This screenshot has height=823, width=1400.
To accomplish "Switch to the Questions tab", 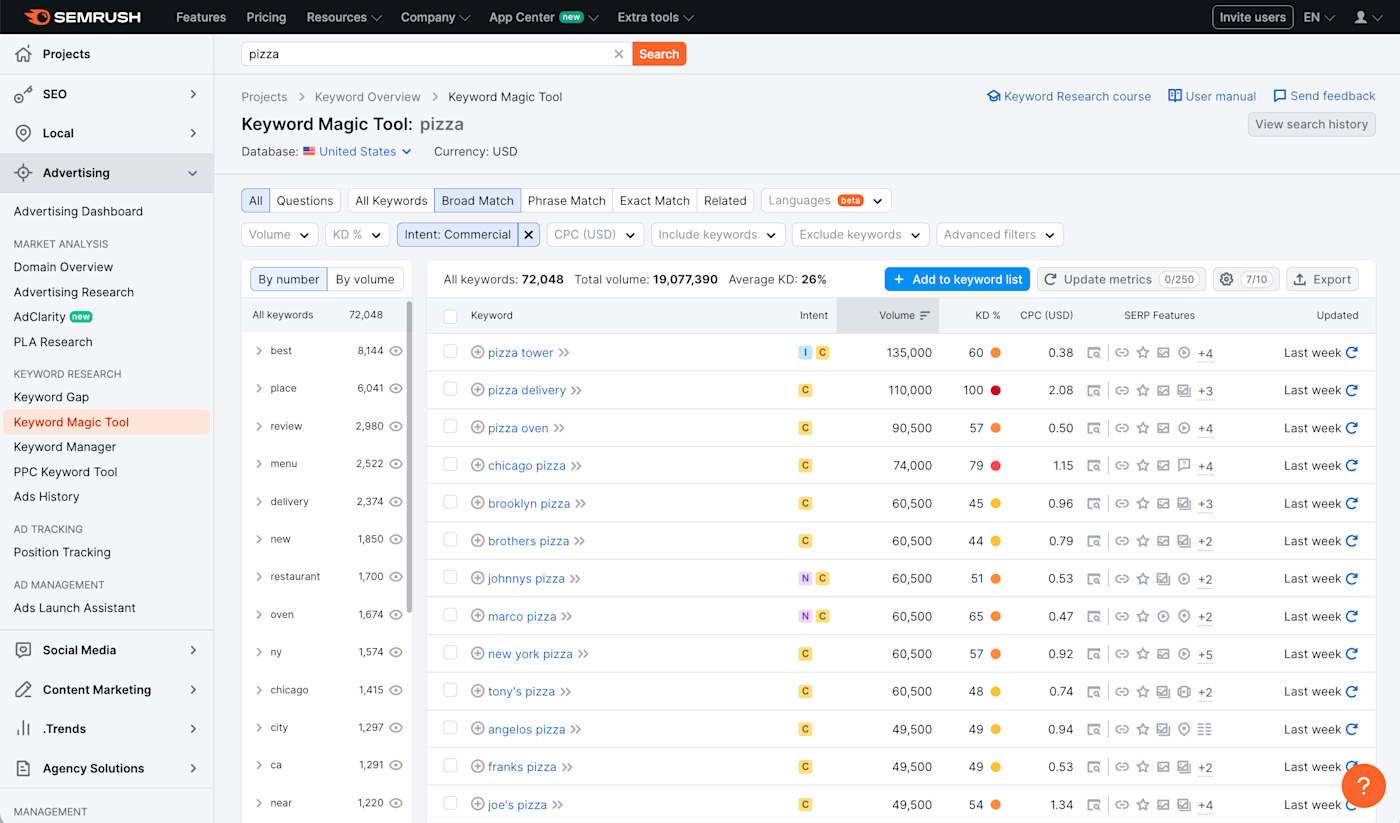I will click(x=305, y=201).
